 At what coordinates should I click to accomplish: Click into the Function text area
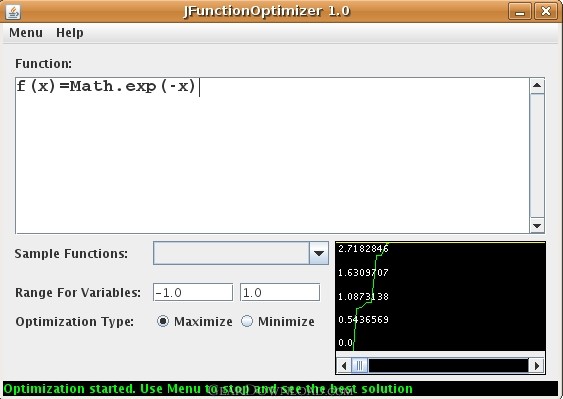pyautogui.click(x=273, y=155)
